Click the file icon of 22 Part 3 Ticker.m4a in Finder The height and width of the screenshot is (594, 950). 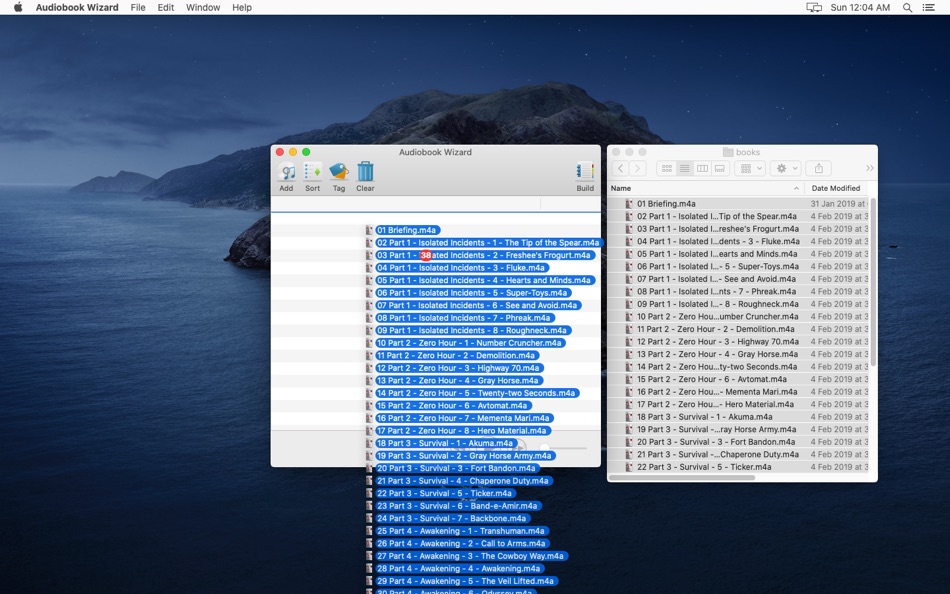point(629,467)
